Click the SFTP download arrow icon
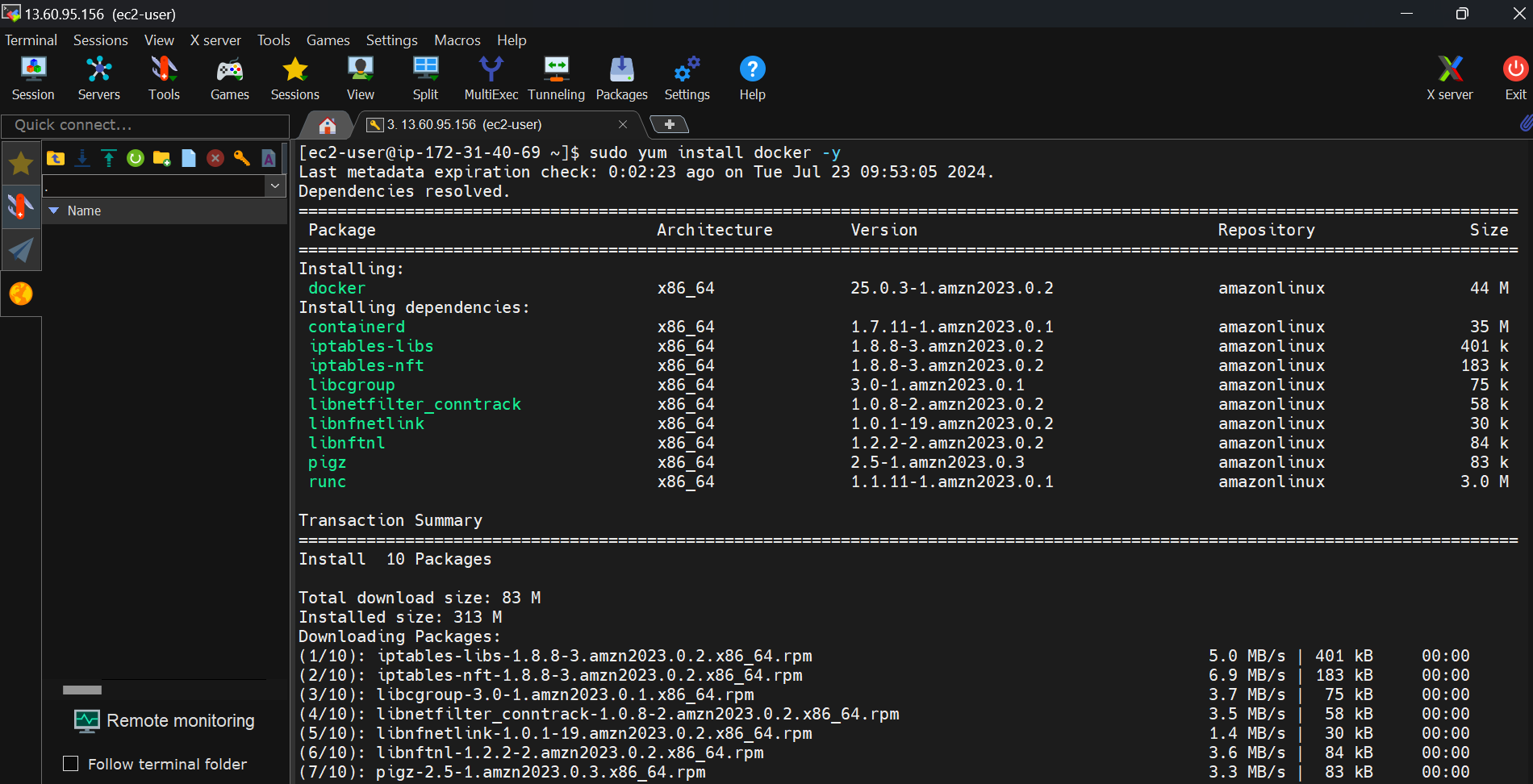 82,158
